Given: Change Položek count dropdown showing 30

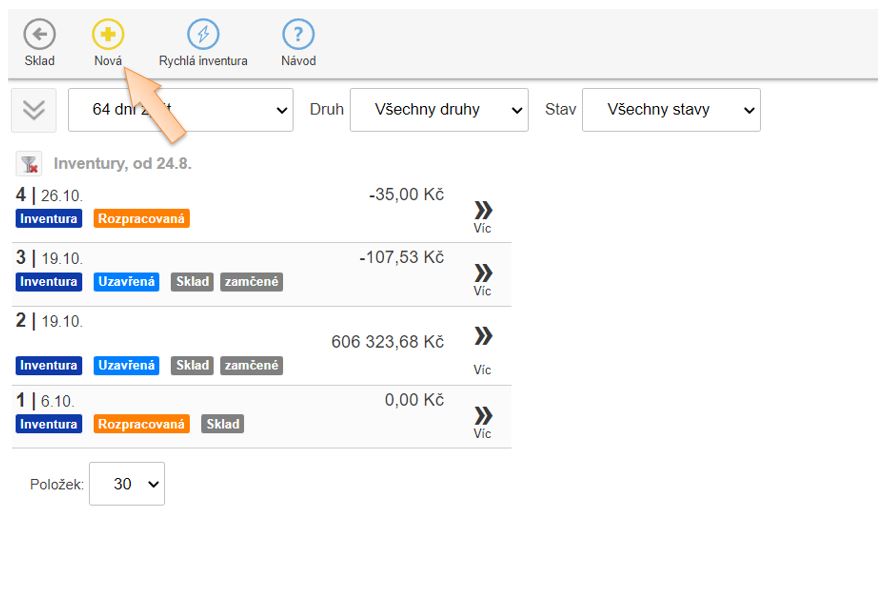Looking at the screenshot, I should coord(127,484).
